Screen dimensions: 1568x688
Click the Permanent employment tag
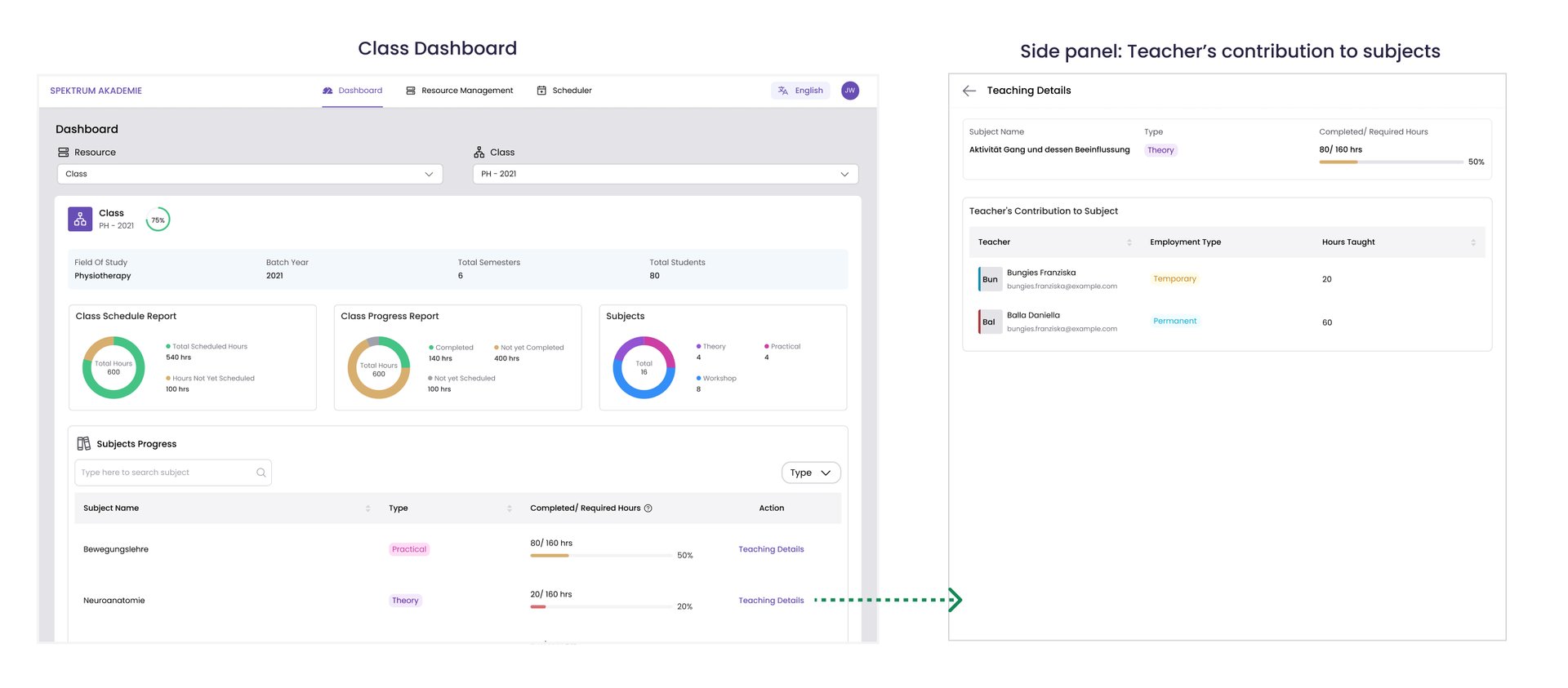pyautogui.click(x=1174, y=322)
